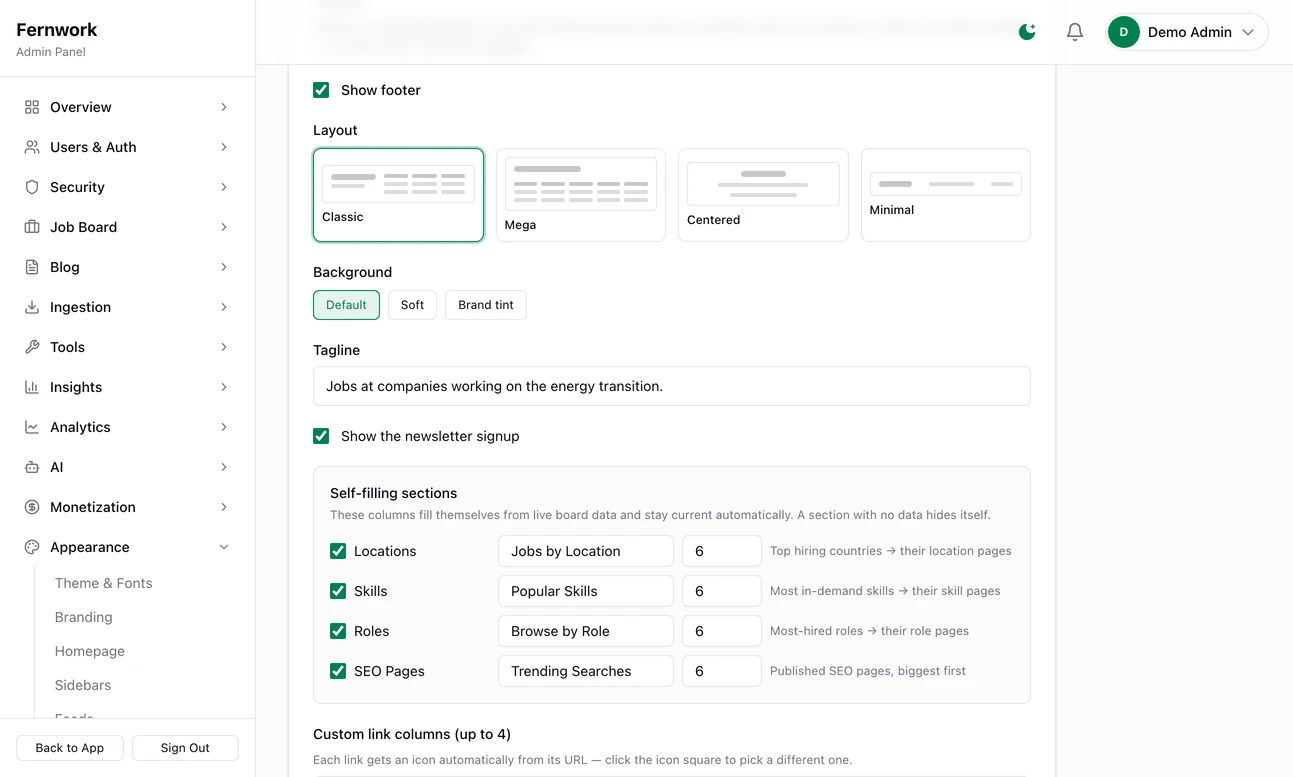
Task: Click the Blog document icon
Action: (32, 267)
